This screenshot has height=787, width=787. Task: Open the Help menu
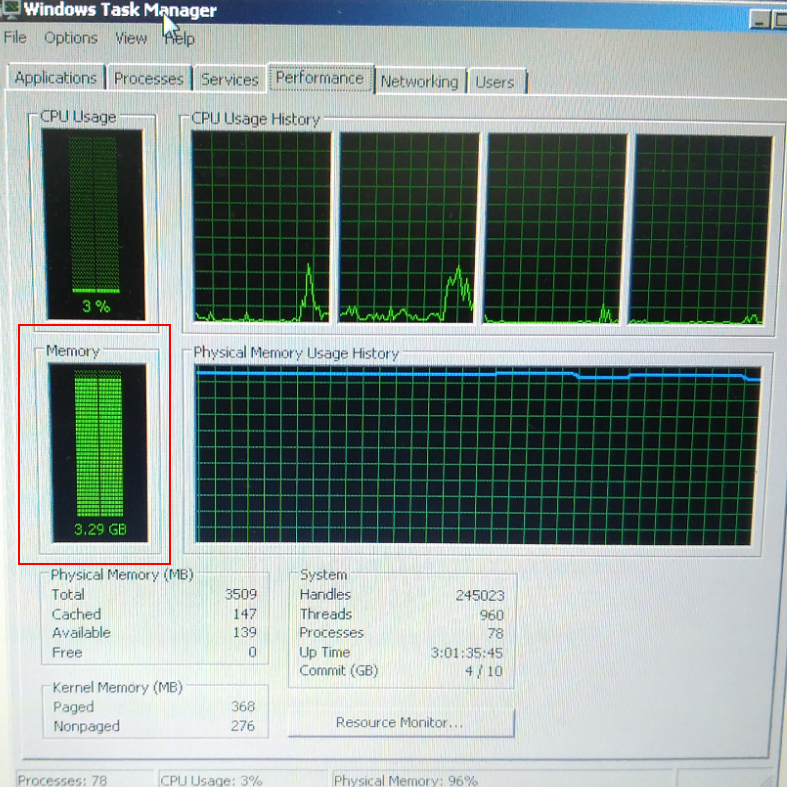tap(180, 38)
